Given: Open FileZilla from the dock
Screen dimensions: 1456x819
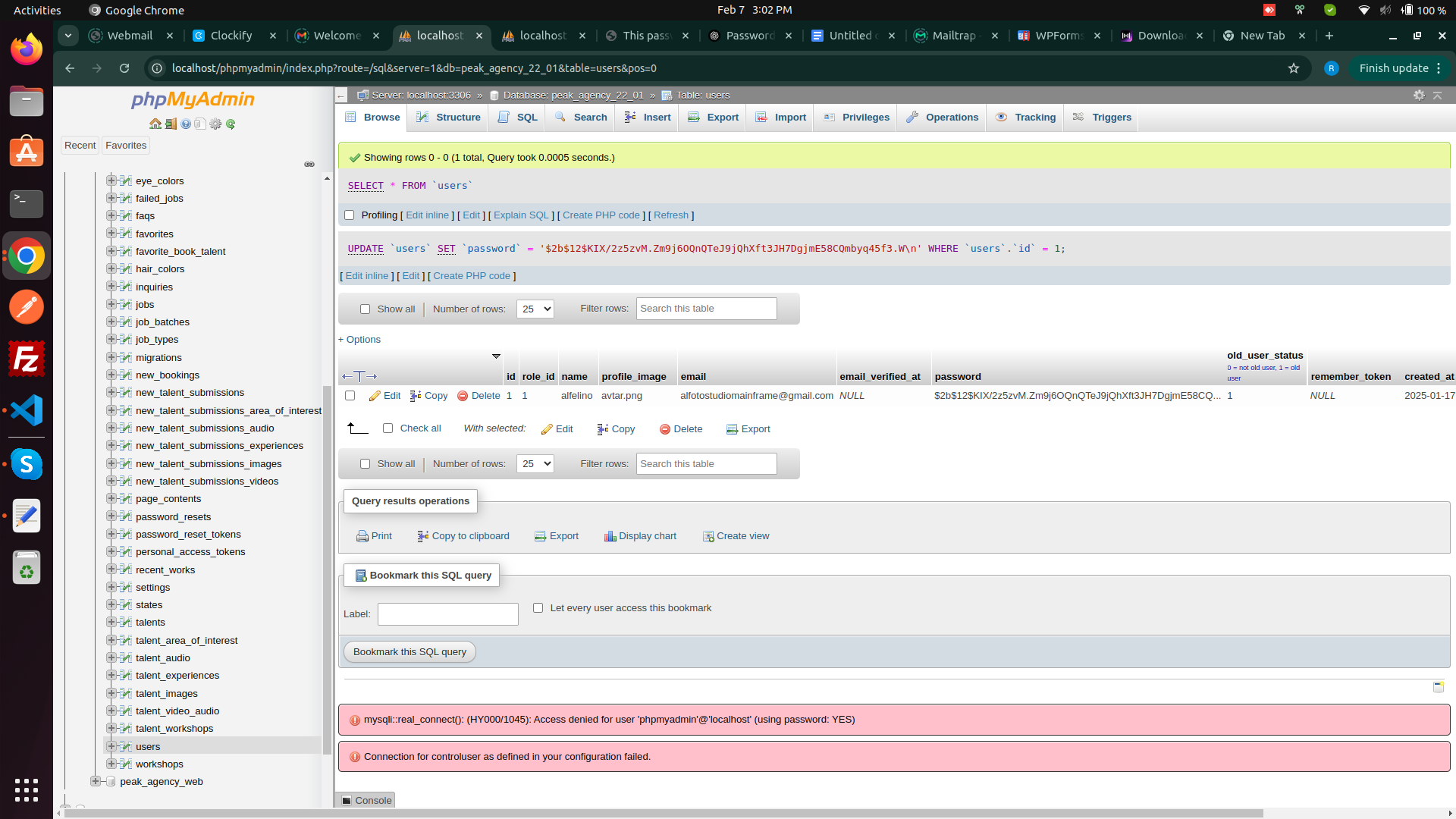Looking at the screenshot, I should click(27, 359).
